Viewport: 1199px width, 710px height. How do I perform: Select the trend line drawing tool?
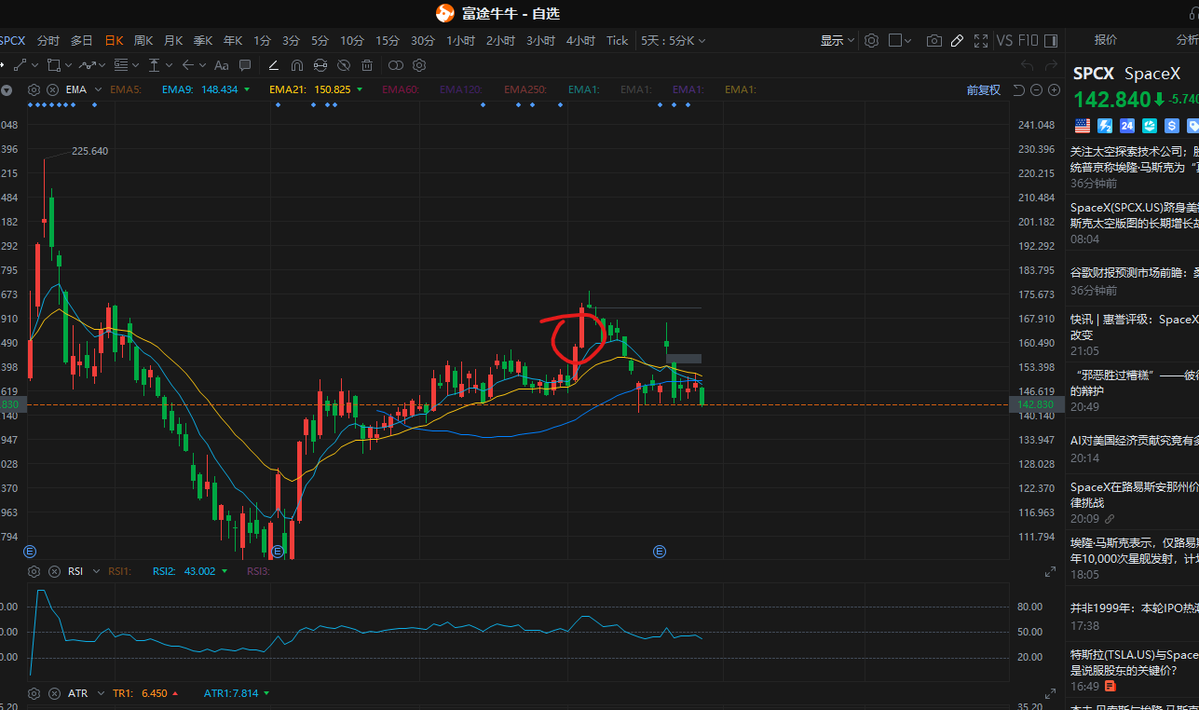tap(20, 65)
